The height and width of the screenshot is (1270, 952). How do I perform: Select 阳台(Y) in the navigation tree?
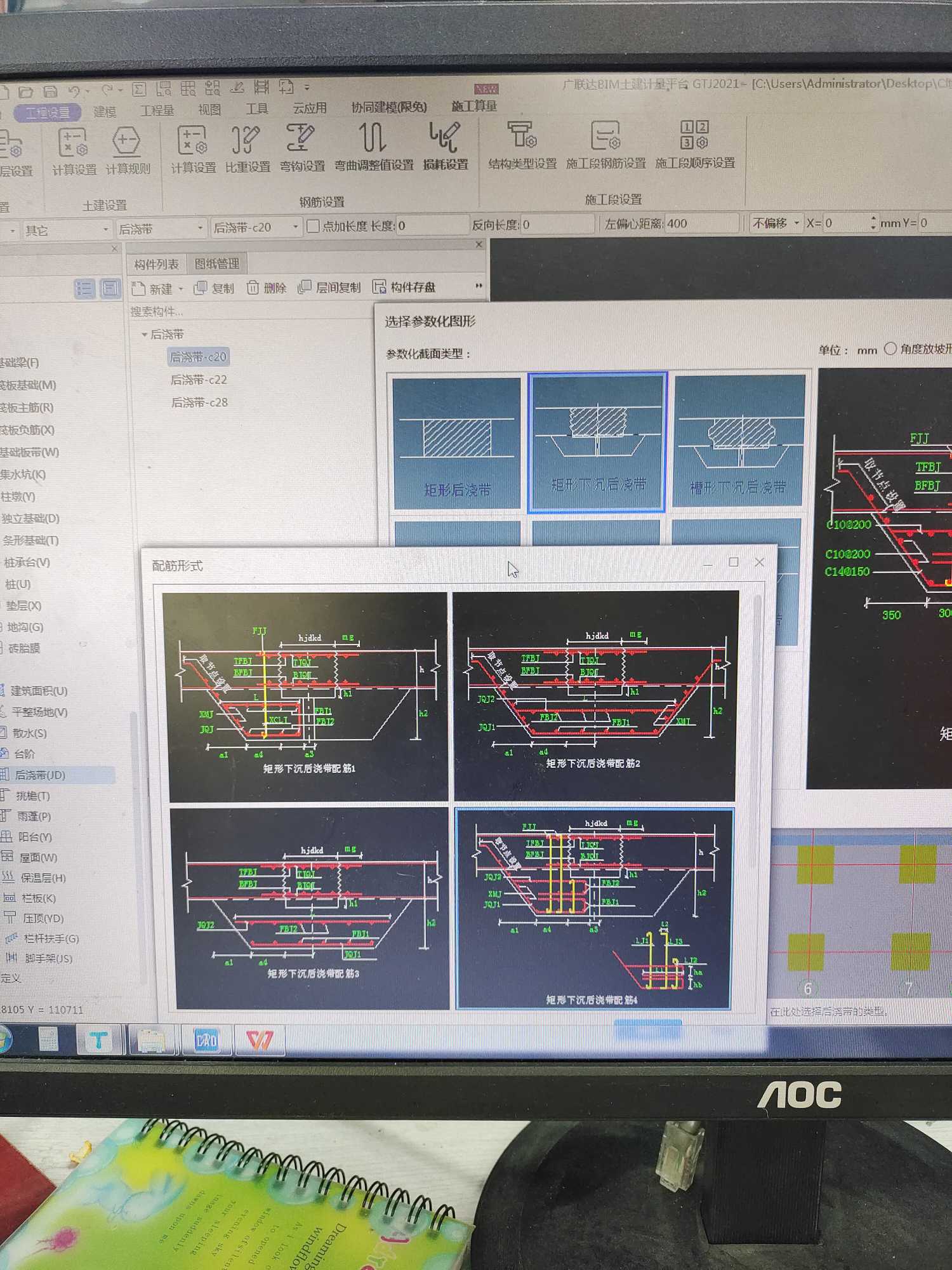click(x=34, y=837)
